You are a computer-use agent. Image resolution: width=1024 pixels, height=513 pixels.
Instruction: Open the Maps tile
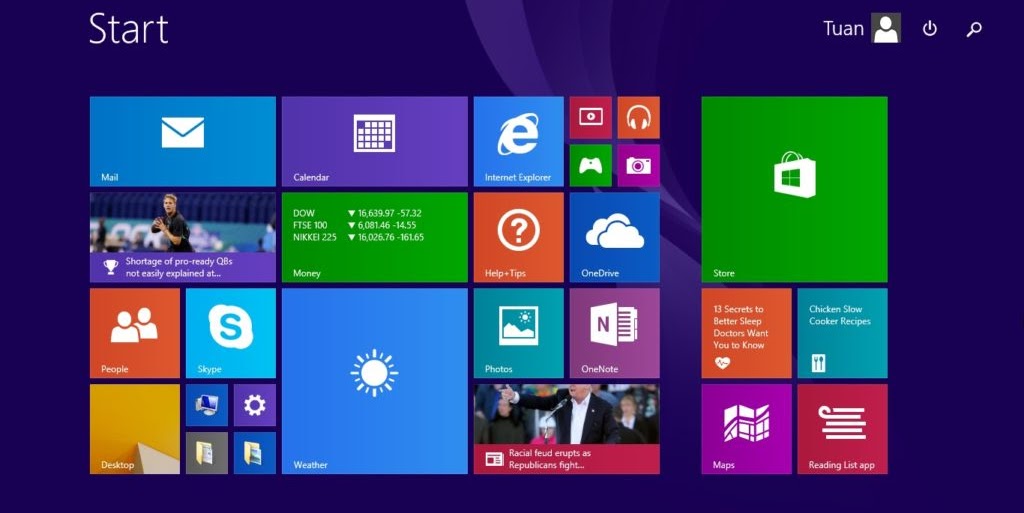pyautogui.click(x=746, y=429)
